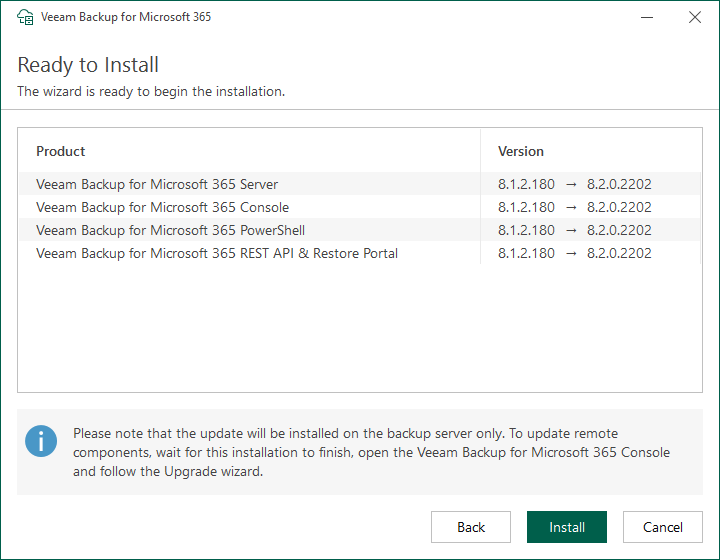720x560 pixels.
Task: Click the Server version 8.2.0.2202 value
Action: coord(619,184)
